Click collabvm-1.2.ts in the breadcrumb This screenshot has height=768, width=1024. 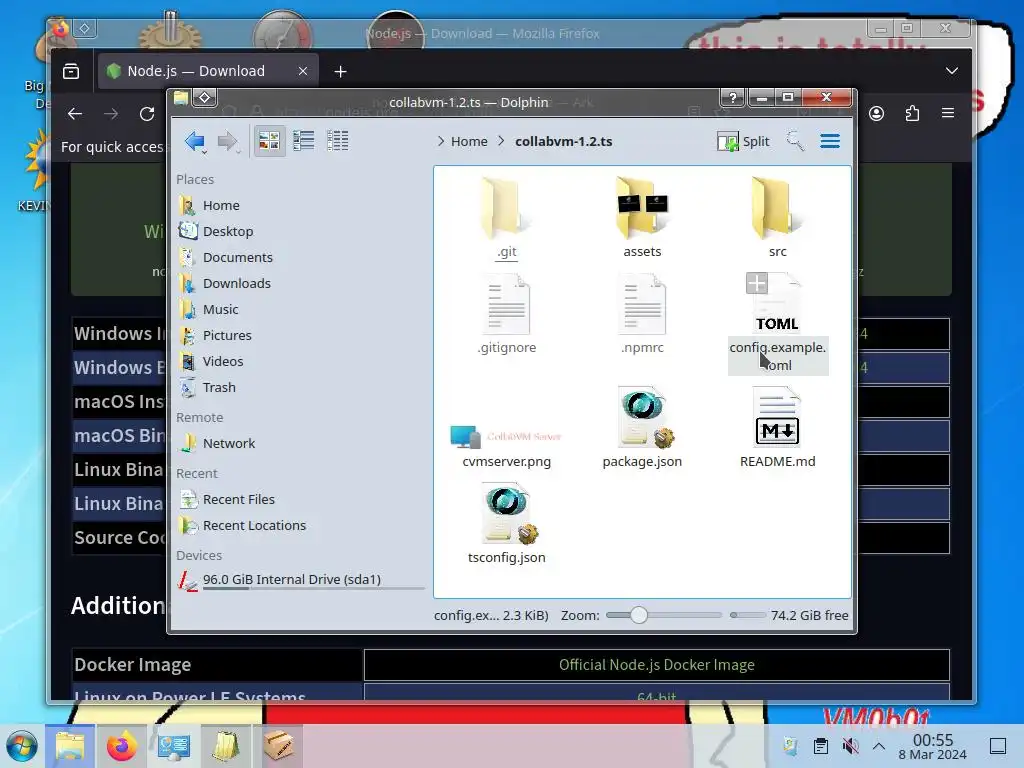564,141
